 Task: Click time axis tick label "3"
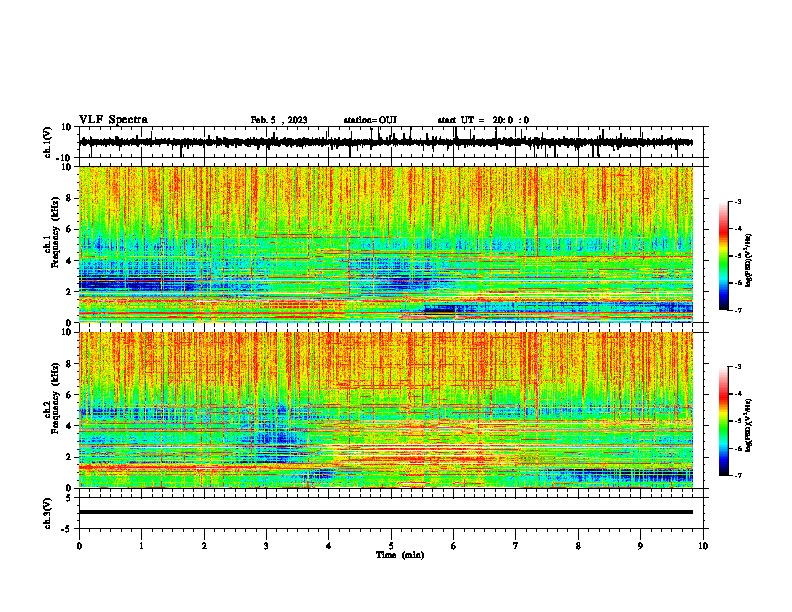coord(266,546)
